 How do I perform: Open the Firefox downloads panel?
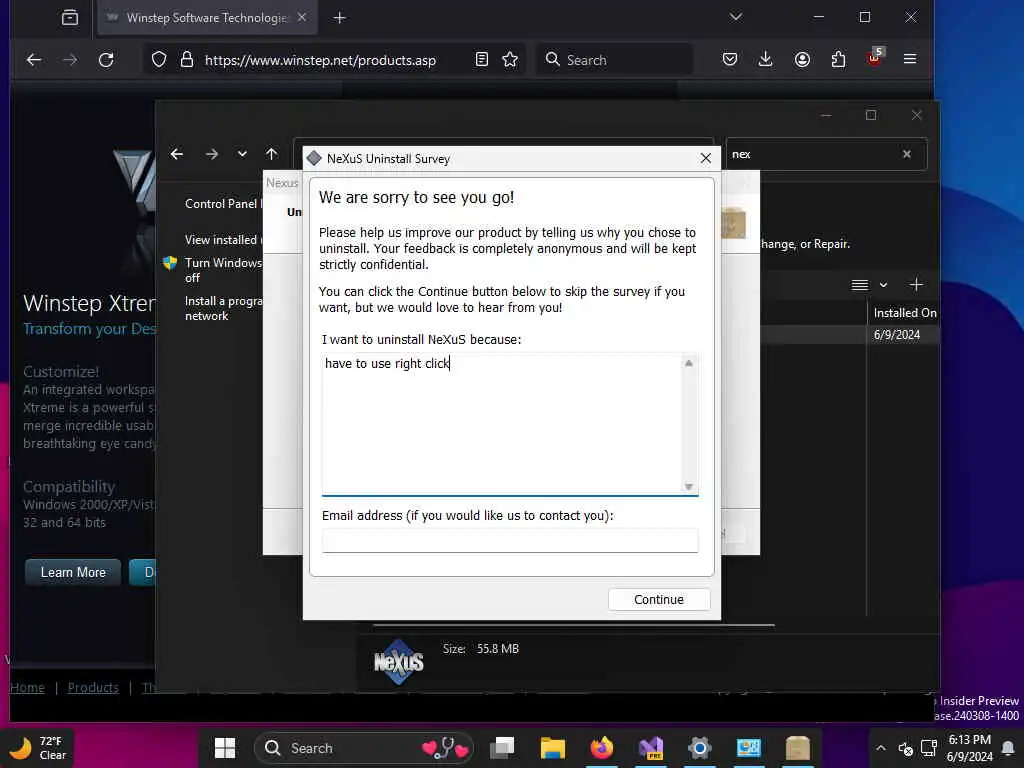click(x=765, y=60)
